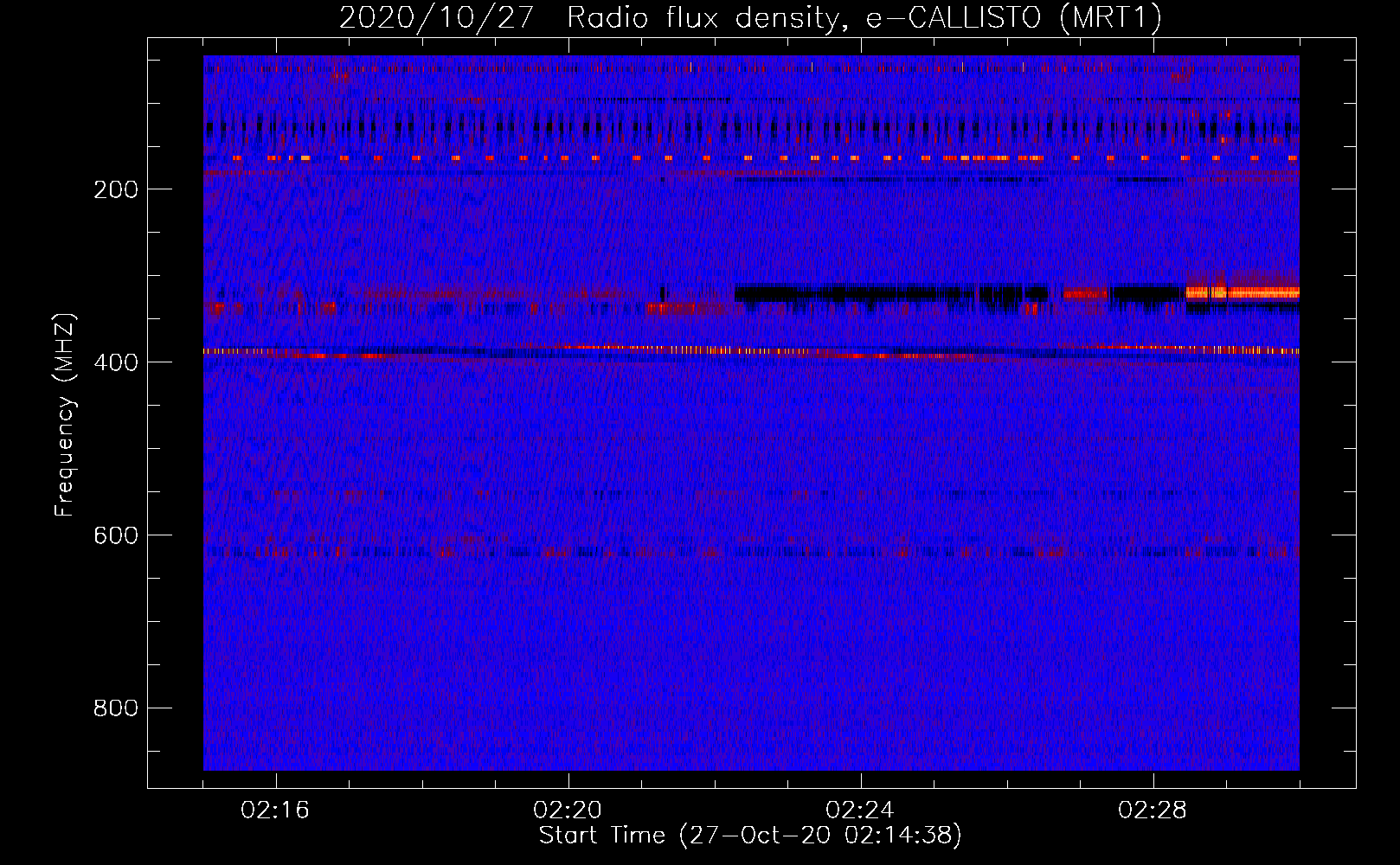The width and height of the screenshot is (1400, 865).
Task: Click the red-orange interference line near 390 MHz
Action: [x=751, y=350]
